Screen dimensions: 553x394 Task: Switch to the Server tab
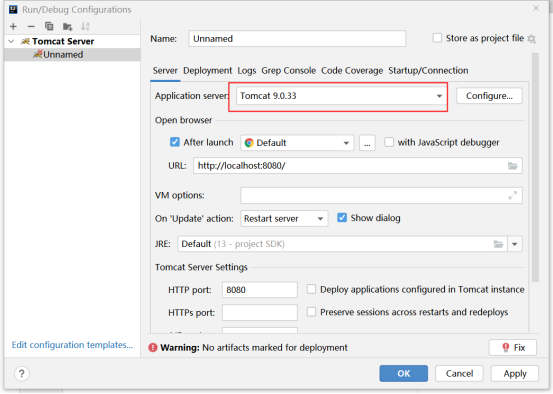coord(165,71)
